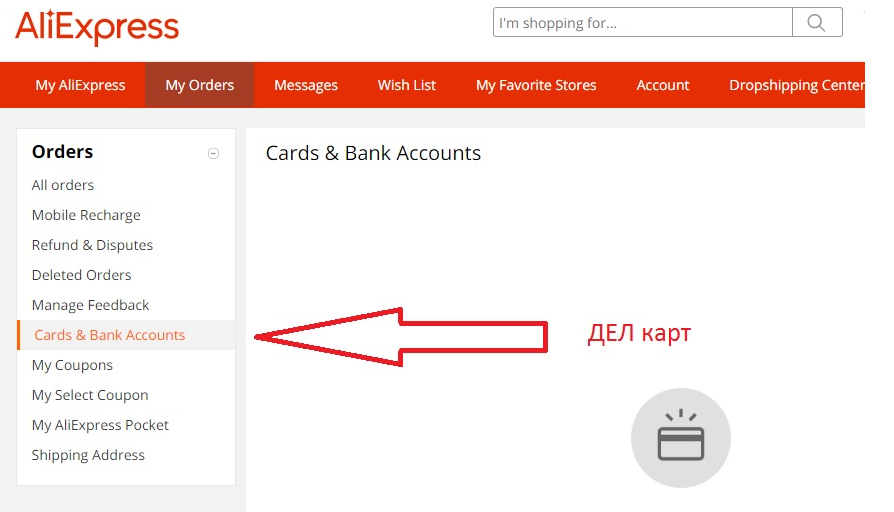Open Shipping Address link
The height and width of the screenshot is (512, 894).
click(x=88, y=455)
